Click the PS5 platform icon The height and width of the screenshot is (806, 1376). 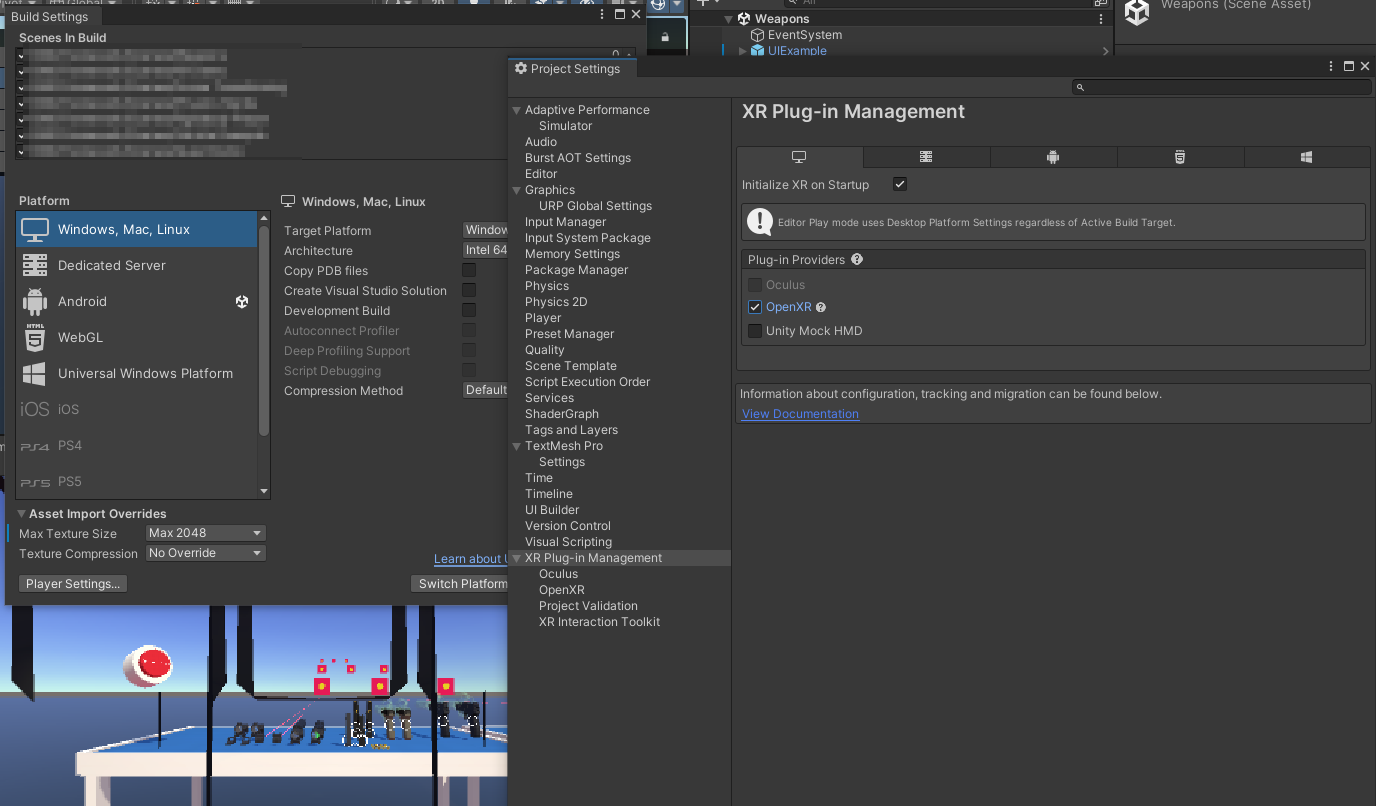tap(35, 482)
